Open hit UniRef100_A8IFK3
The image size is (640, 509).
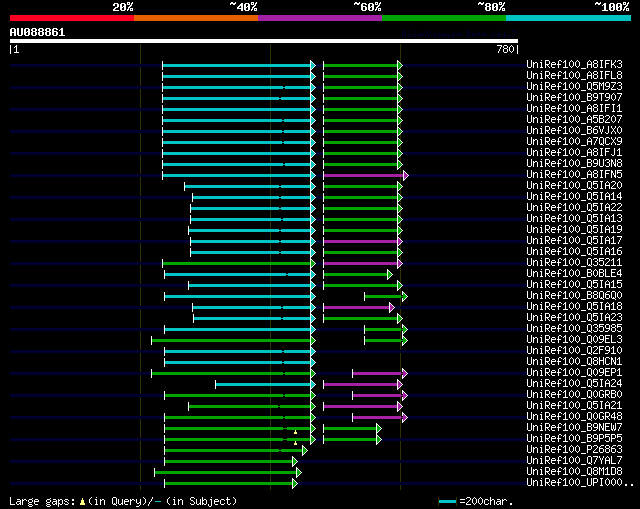pyautogui.click(x=574, y=64)
